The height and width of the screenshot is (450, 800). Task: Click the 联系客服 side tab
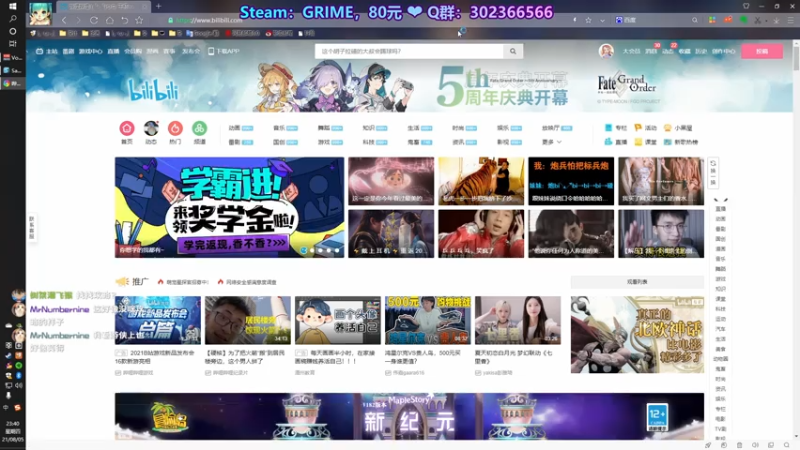32,227
